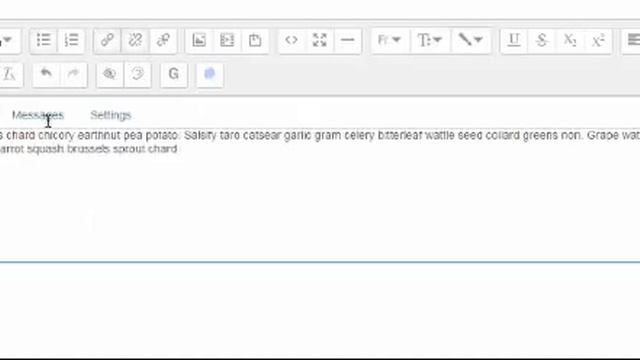Insert an image with picture icon

click(199, 40)
